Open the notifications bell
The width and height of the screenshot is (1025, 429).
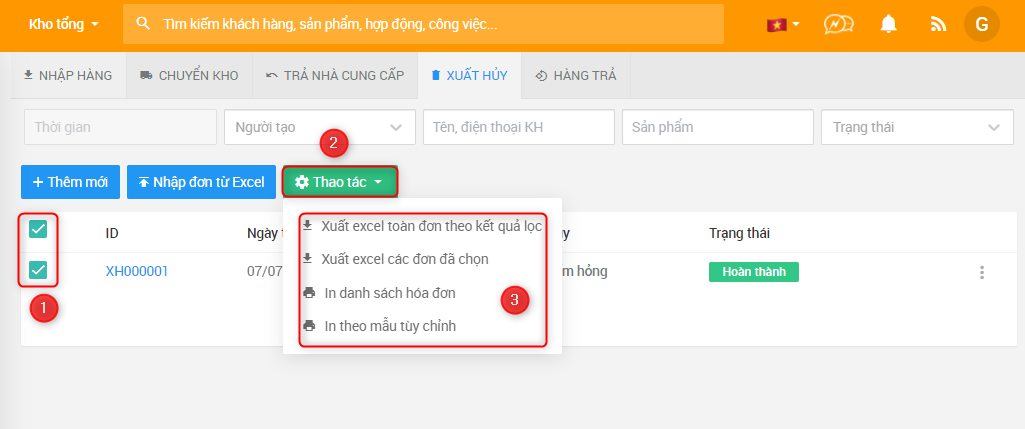point(888,24)
